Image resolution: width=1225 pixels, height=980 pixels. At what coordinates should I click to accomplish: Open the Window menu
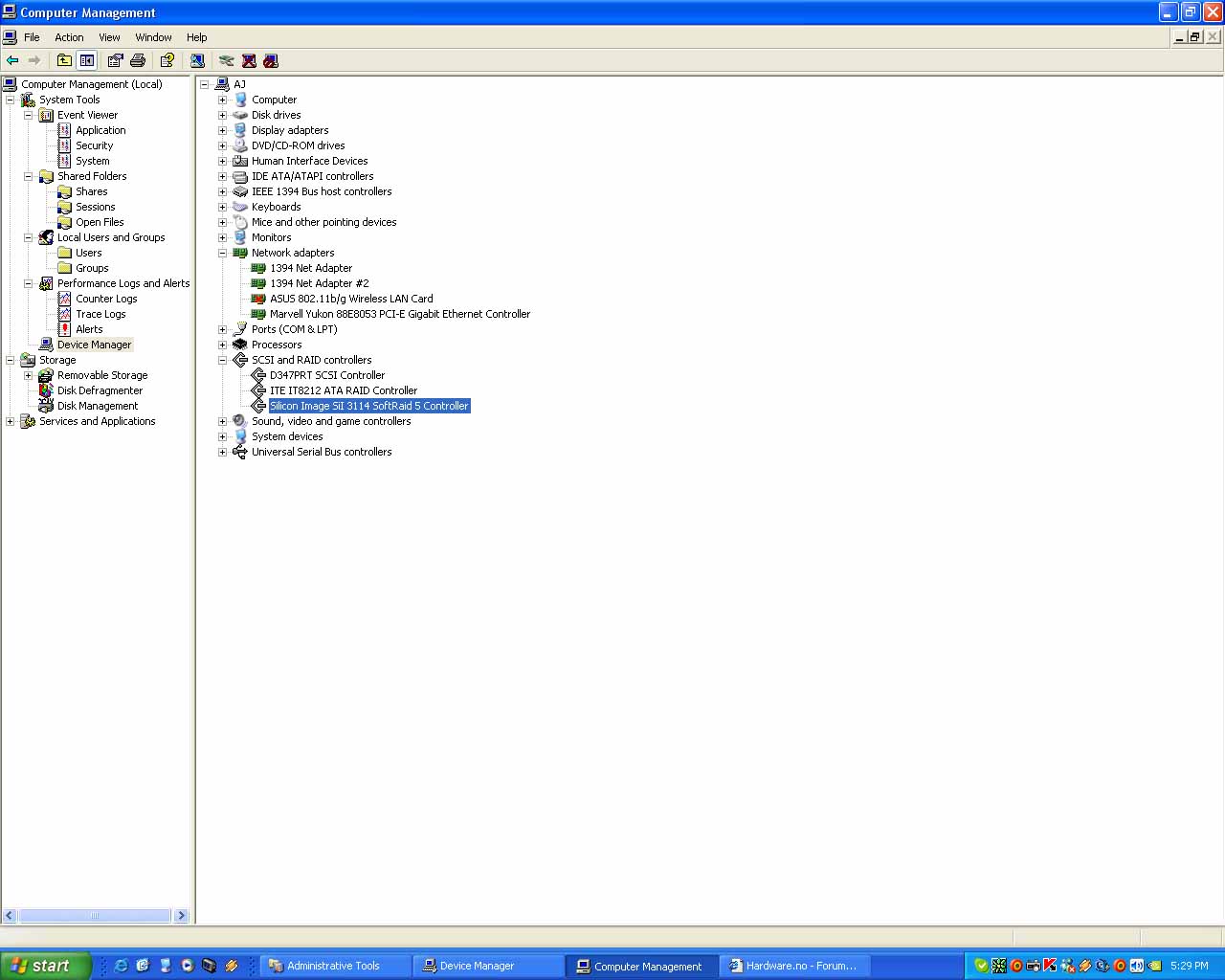(x=153, y=37)
